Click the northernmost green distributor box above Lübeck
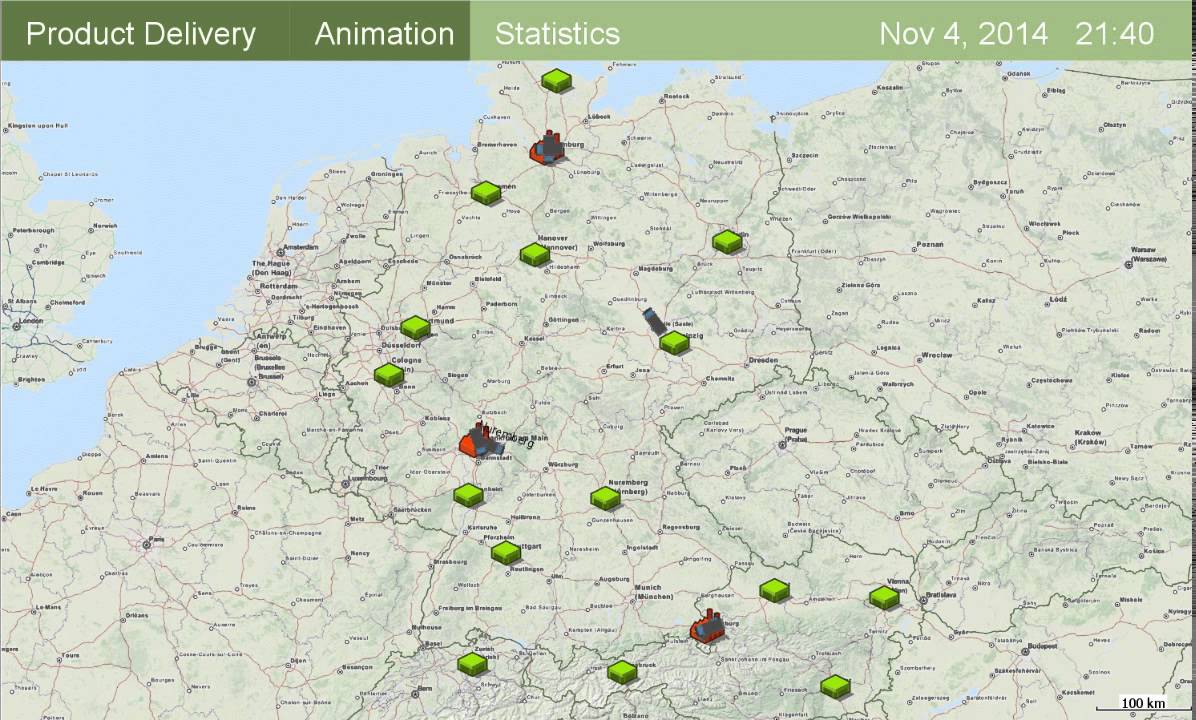Viewport: 1196px width, 720px height. coord(555,80)
